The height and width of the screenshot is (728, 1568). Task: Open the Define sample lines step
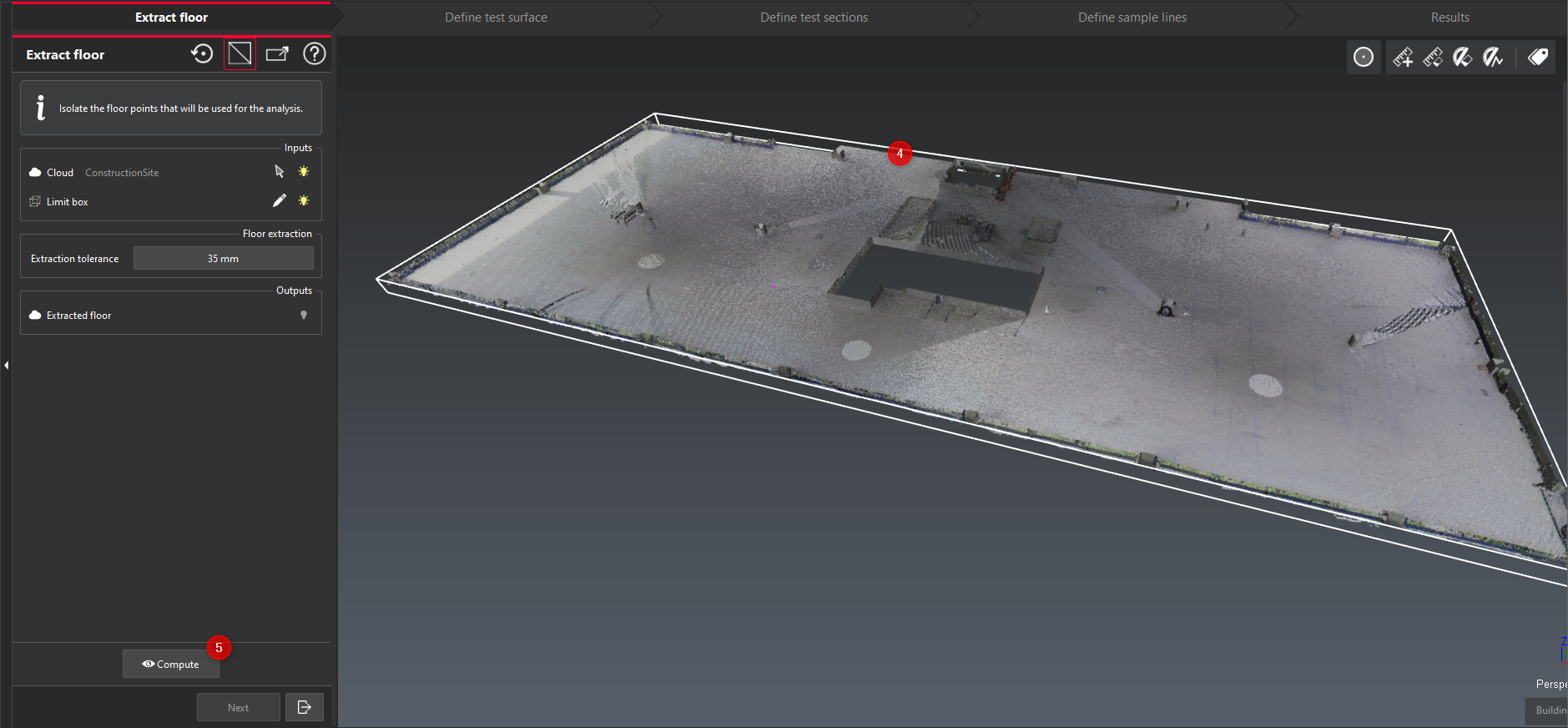[x=1132, y=18]
